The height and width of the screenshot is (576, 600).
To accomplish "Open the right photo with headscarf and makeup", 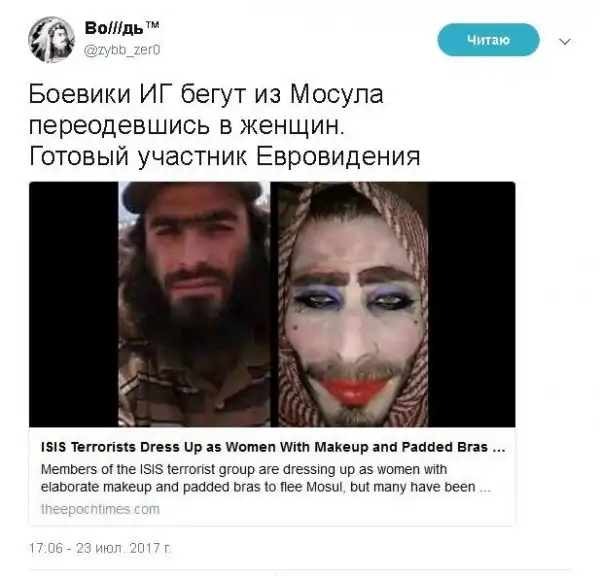I will click(x=351, y=304).
